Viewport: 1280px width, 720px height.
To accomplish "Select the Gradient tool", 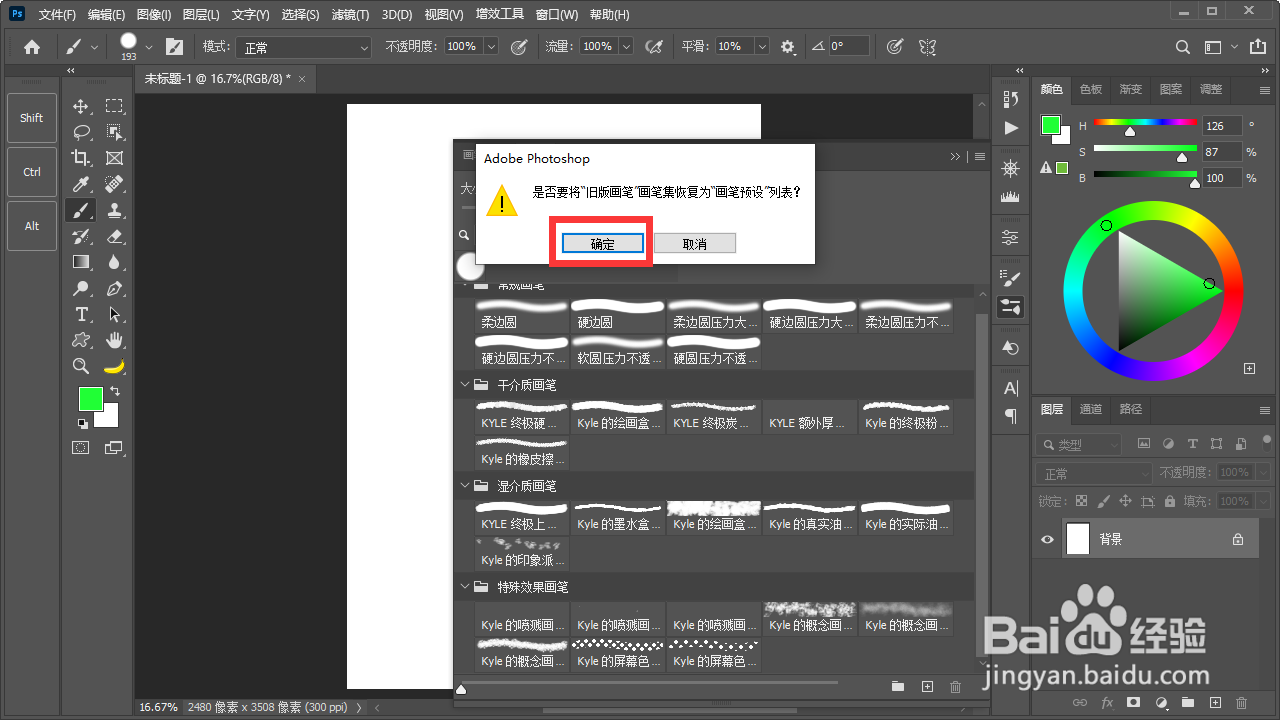I will [81, 262].
